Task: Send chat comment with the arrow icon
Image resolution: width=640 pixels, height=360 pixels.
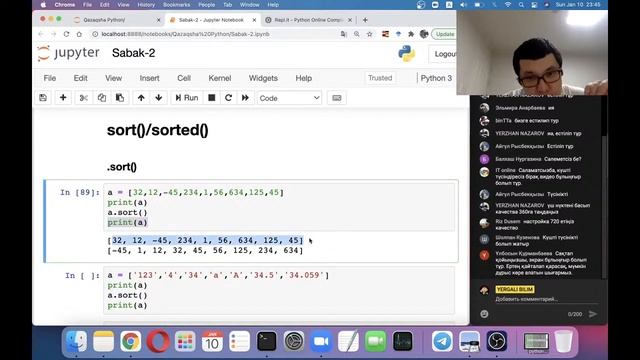Action: pos(593,314)
